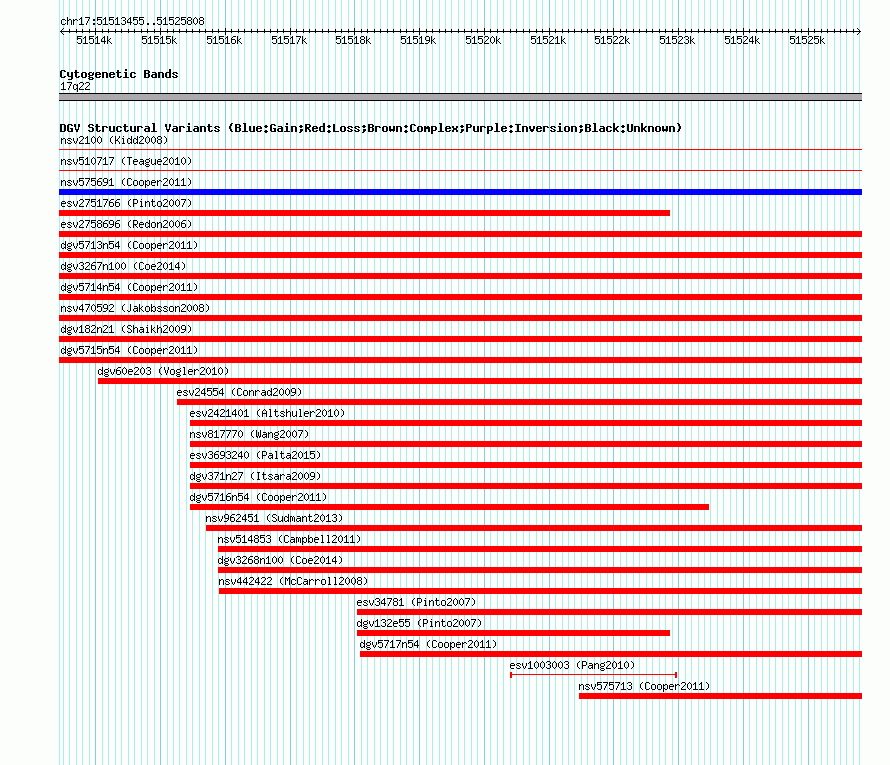Open dgv182n21 (Shaikh2009) variant
The image size is (890, 765).
click(126, 329)
